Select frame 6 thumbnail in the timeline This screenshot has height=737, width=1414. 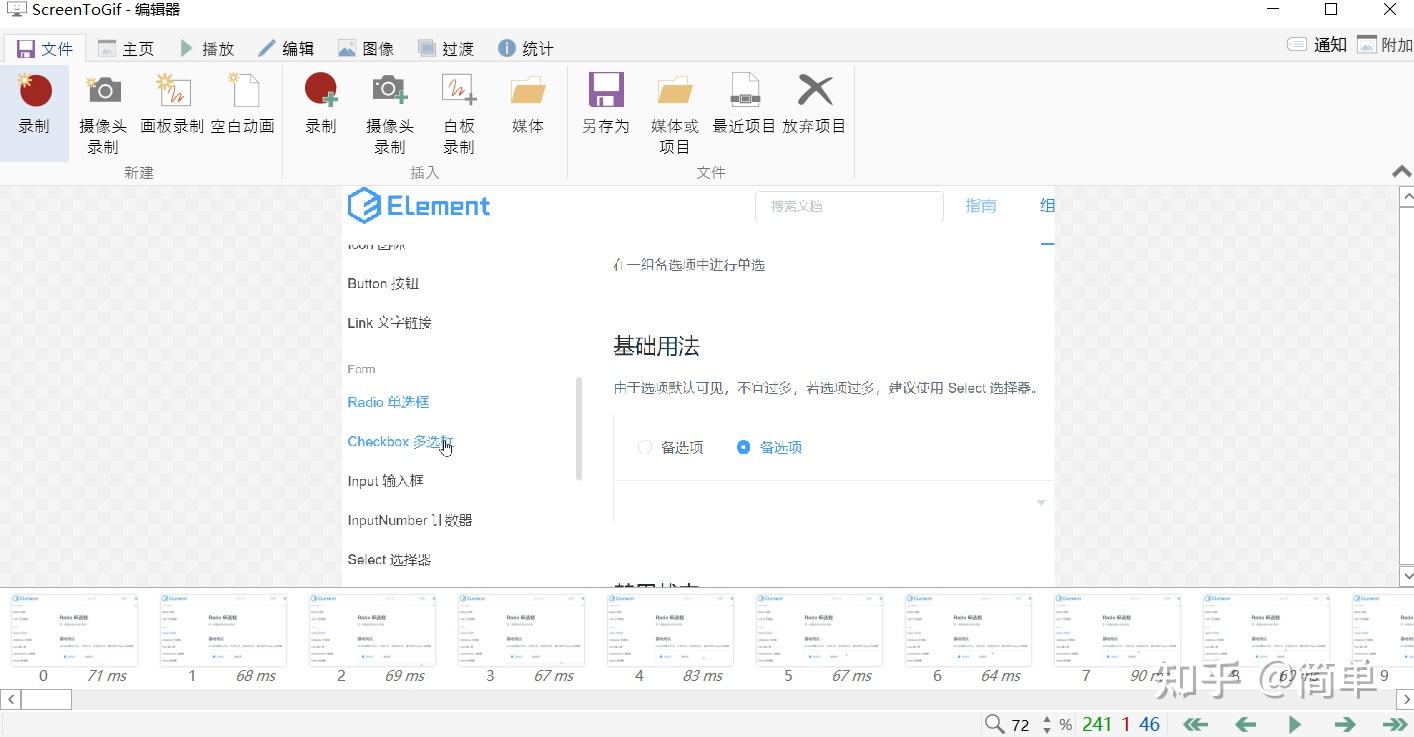pos(968,630)
